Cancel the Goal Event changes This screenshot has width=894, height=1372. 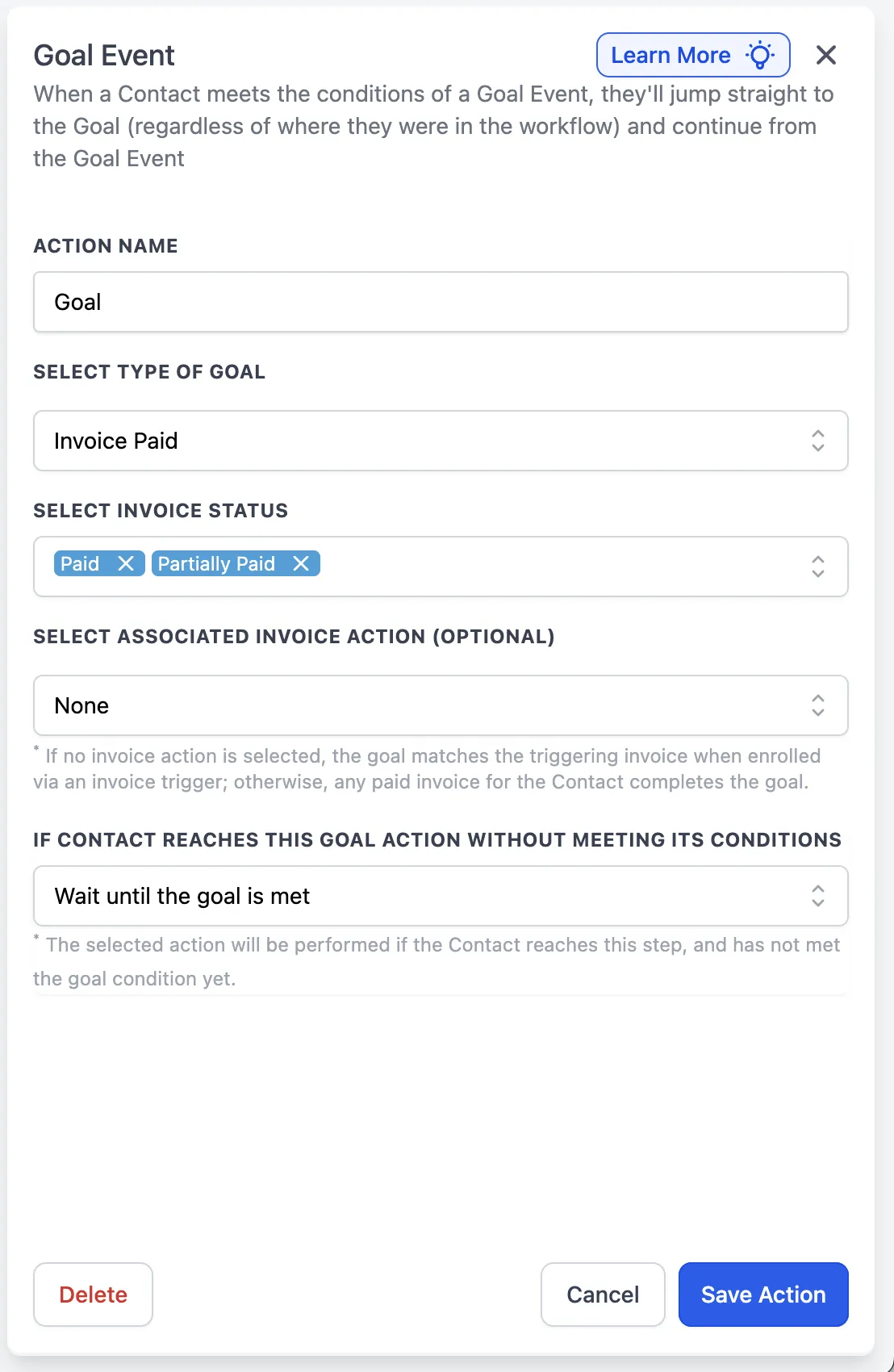pyautogui.click(x=603, y=1295)
